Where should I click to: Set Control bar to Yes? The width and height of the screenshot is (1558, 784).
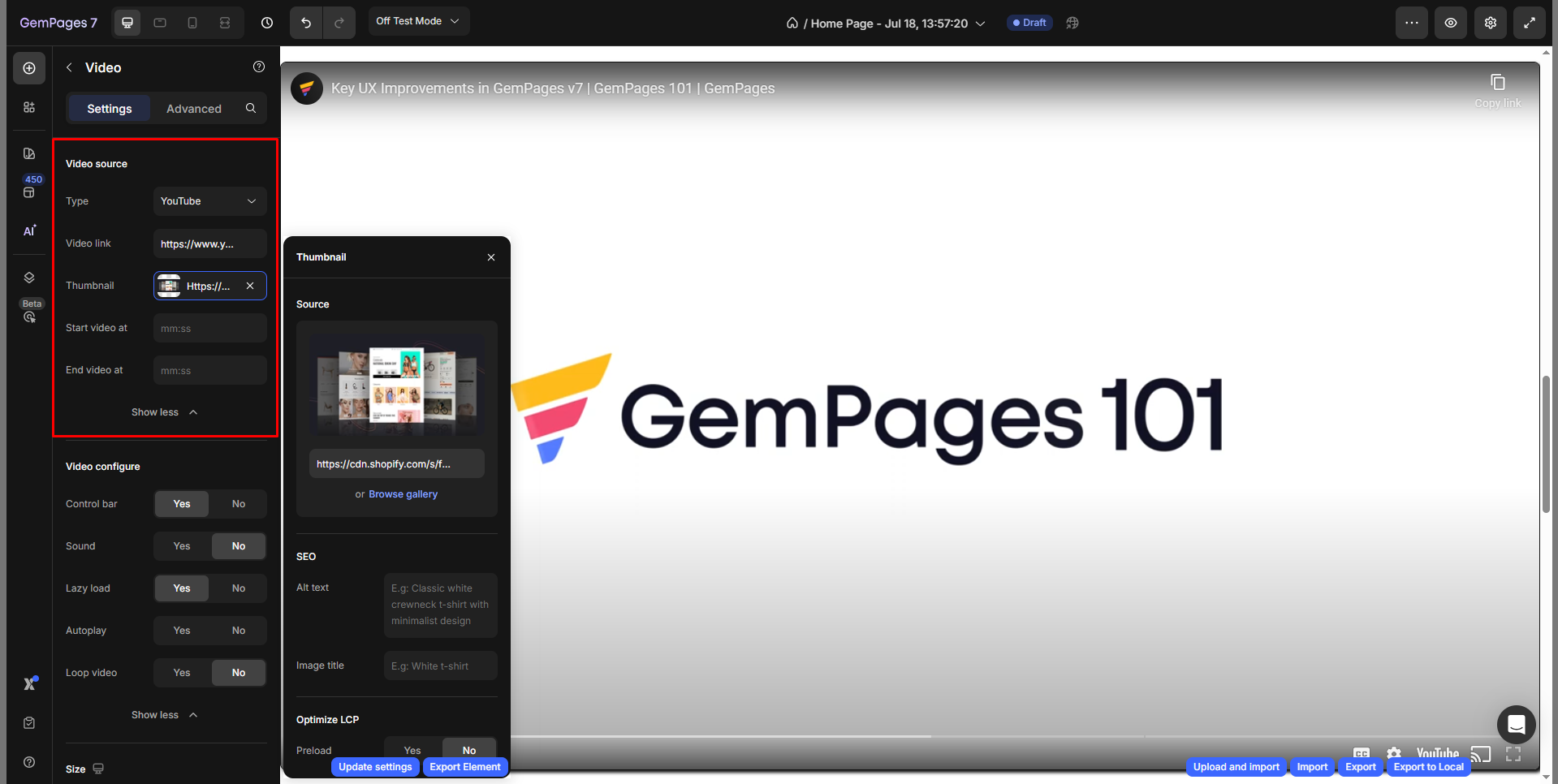[182, 504]
